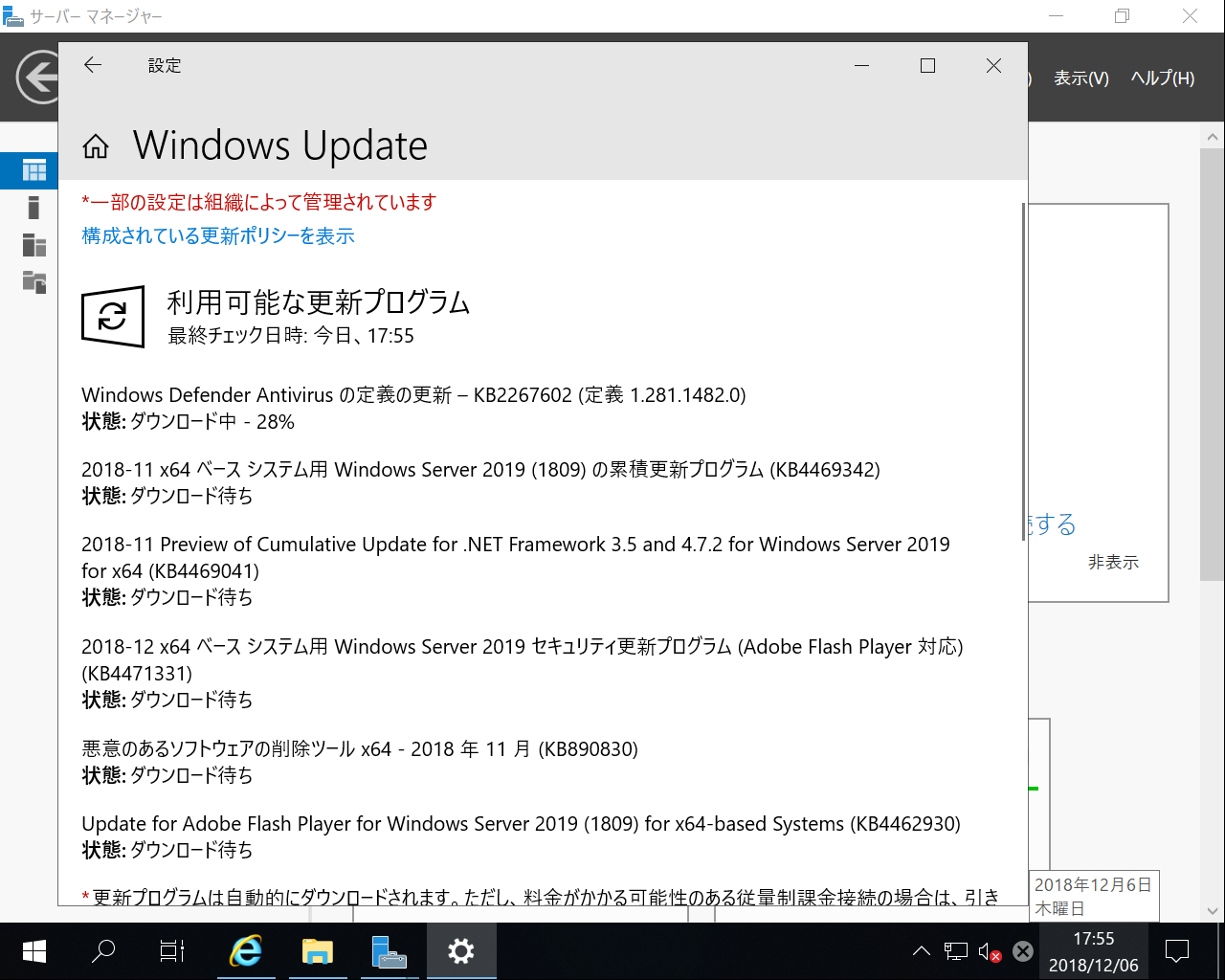The image size is (1225, 980).
Task: Click the 非表示 link in Server Manager
Action: point(1113,562)
